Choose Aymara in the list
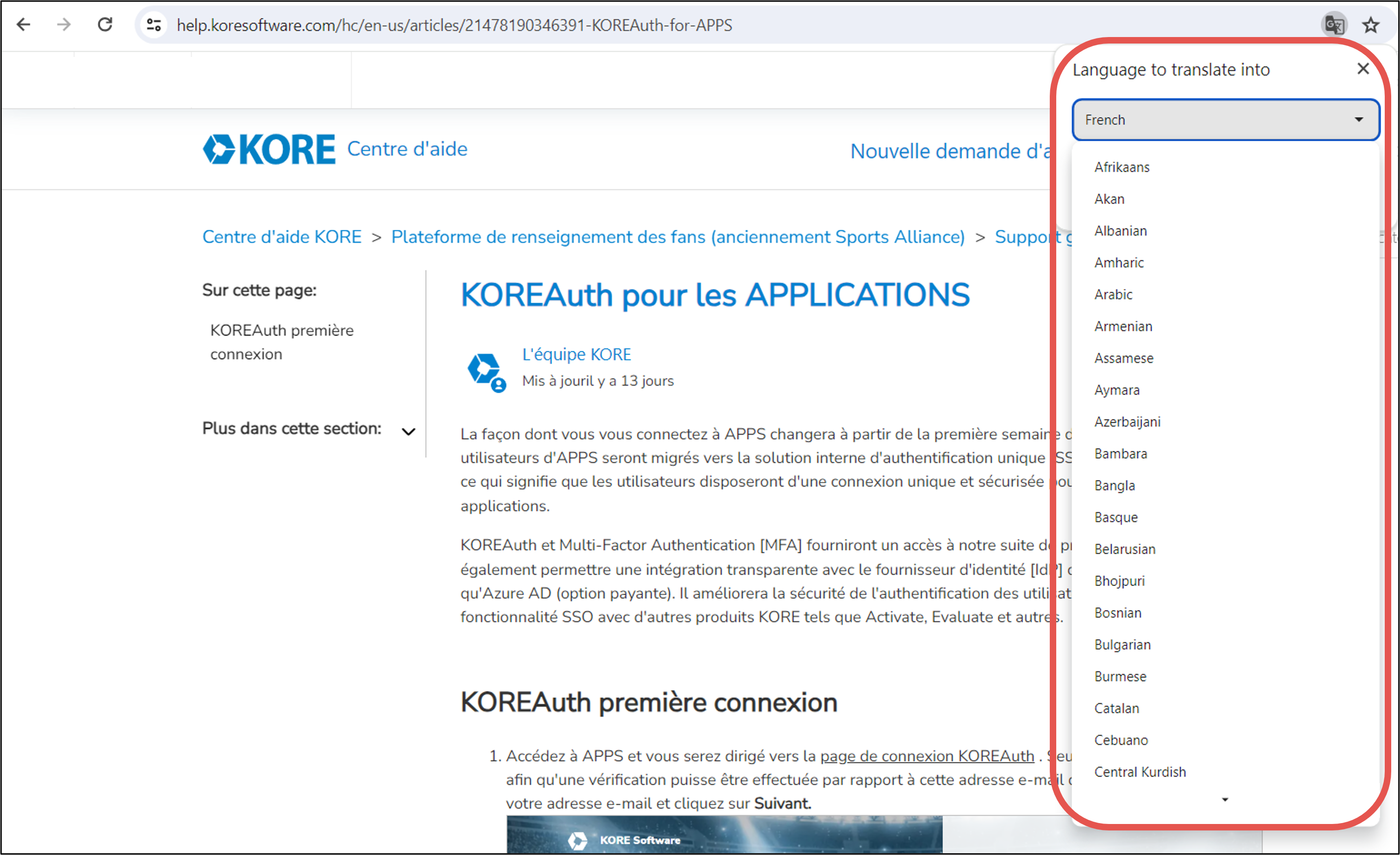The image size is (1400, 855). point(1117,390)
